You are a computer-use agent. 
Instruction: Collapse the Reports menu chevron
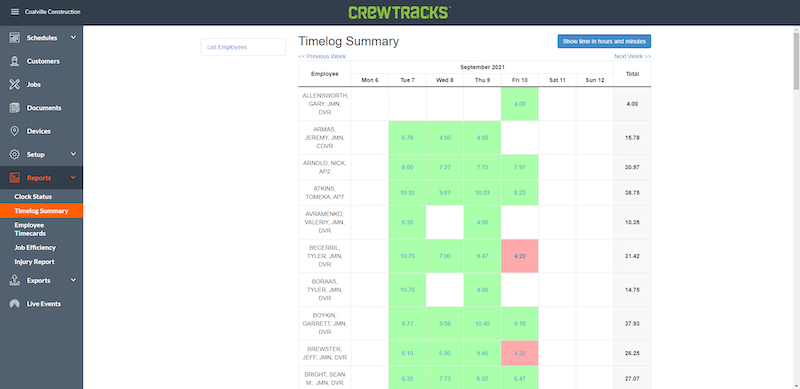tap(73, 178)
